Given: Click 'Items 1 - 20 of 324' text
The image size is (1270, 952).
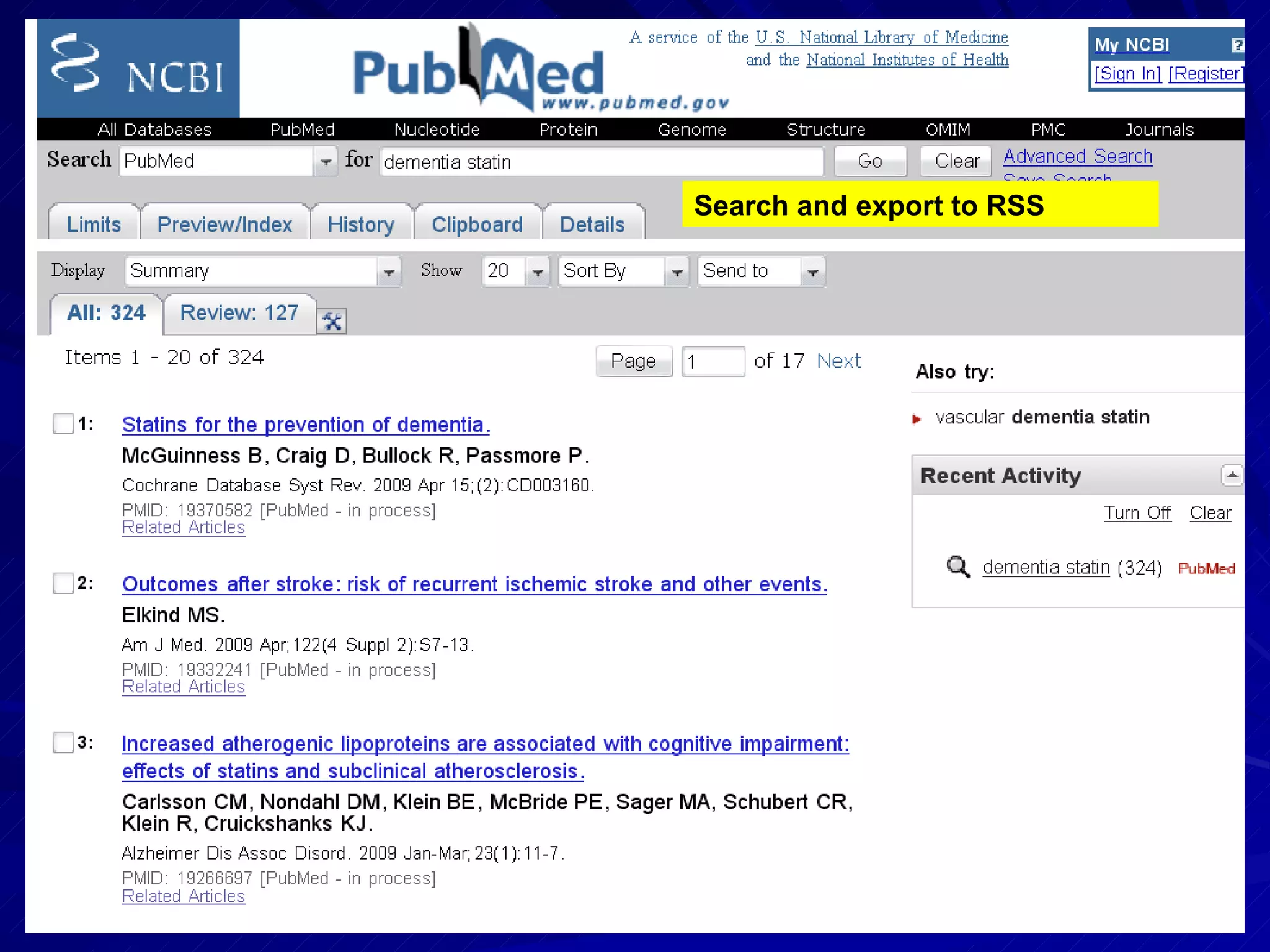Looking at the screenshot, I should [164, 358].
